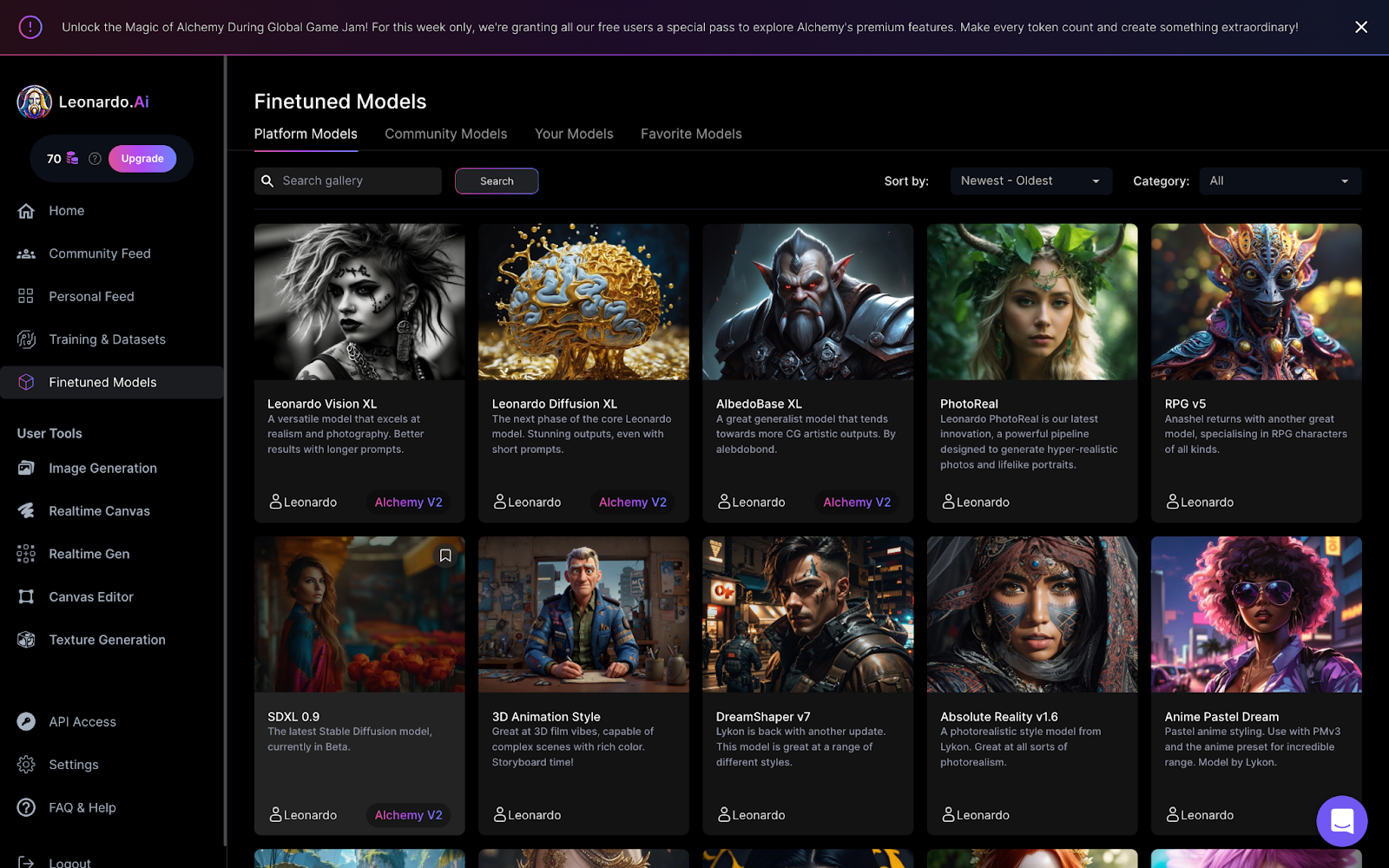Open DreamShaper v7 thumbnail

click(807, 614)
